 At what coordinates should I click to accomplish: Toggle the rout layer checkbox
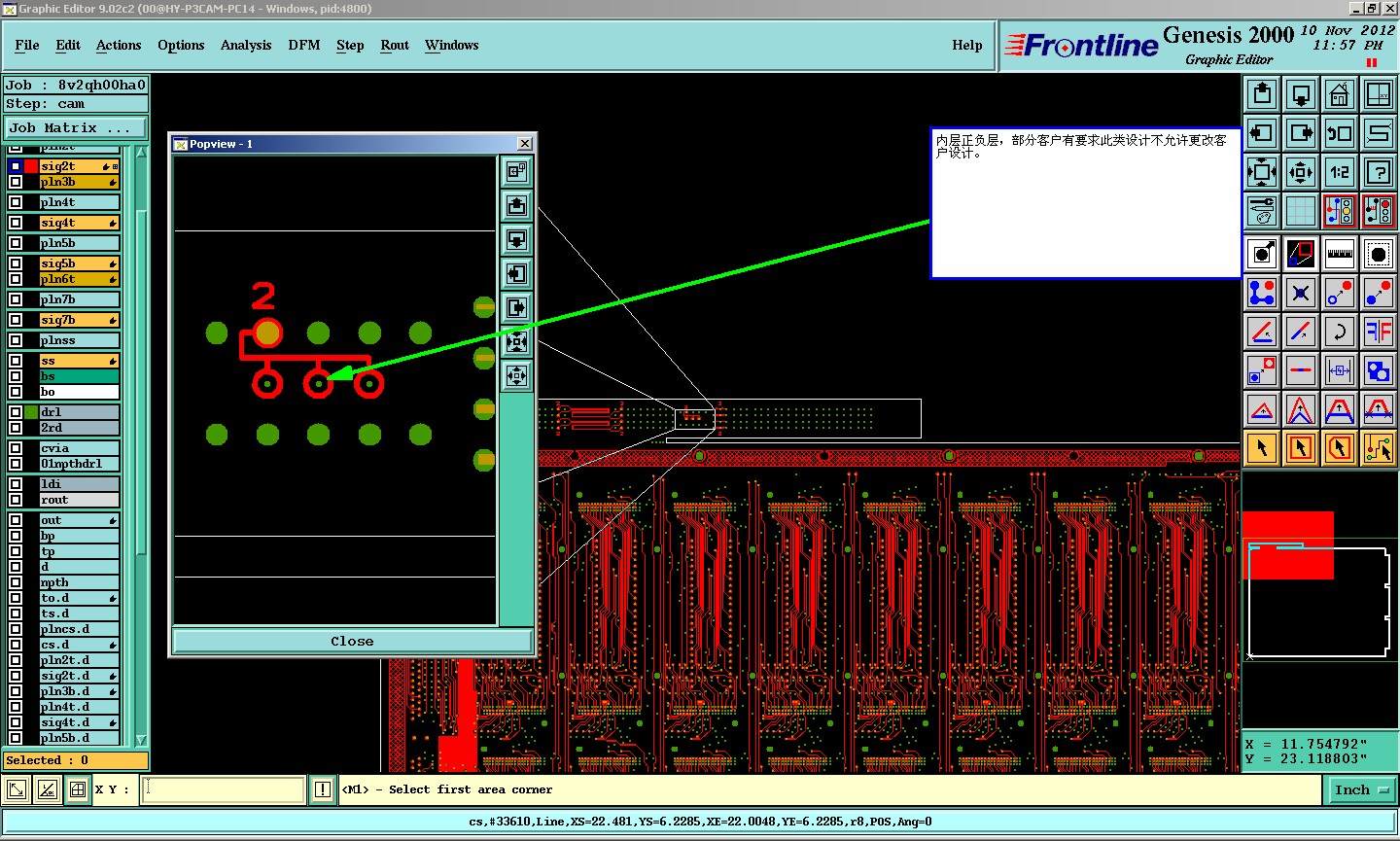[16, 500]
